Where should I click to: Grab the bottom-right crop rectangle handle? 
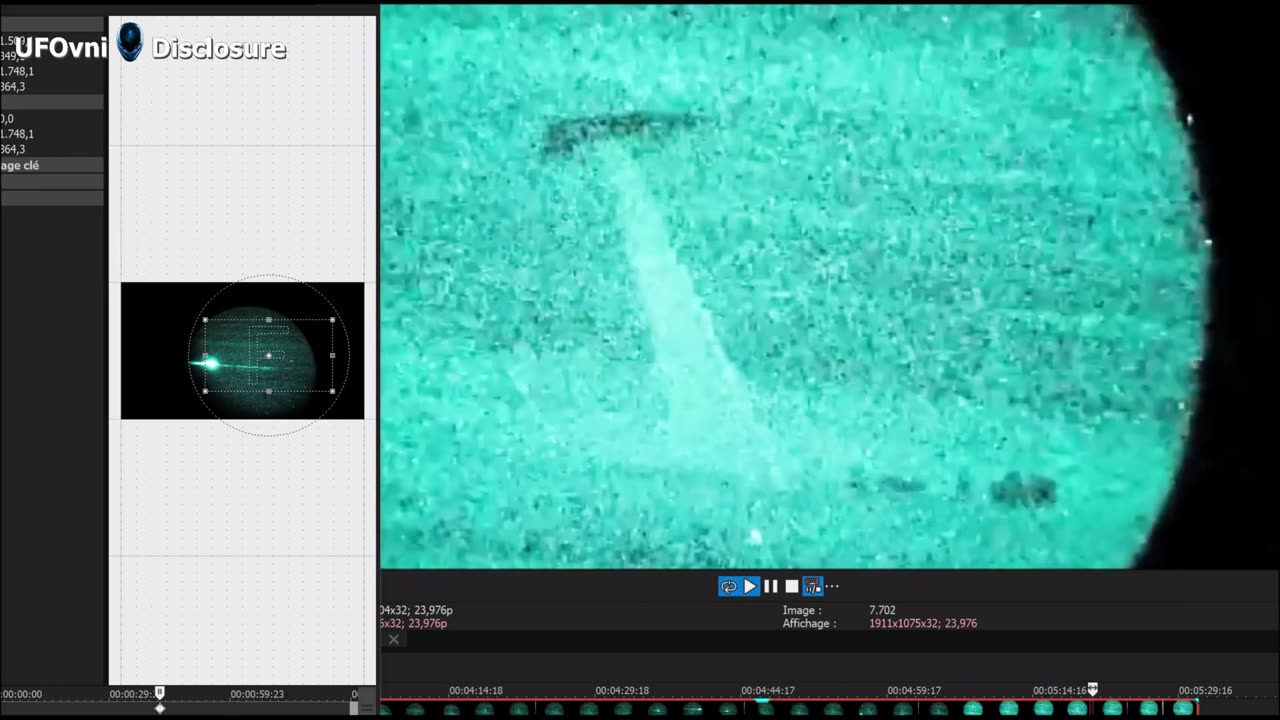click(333, 391)
